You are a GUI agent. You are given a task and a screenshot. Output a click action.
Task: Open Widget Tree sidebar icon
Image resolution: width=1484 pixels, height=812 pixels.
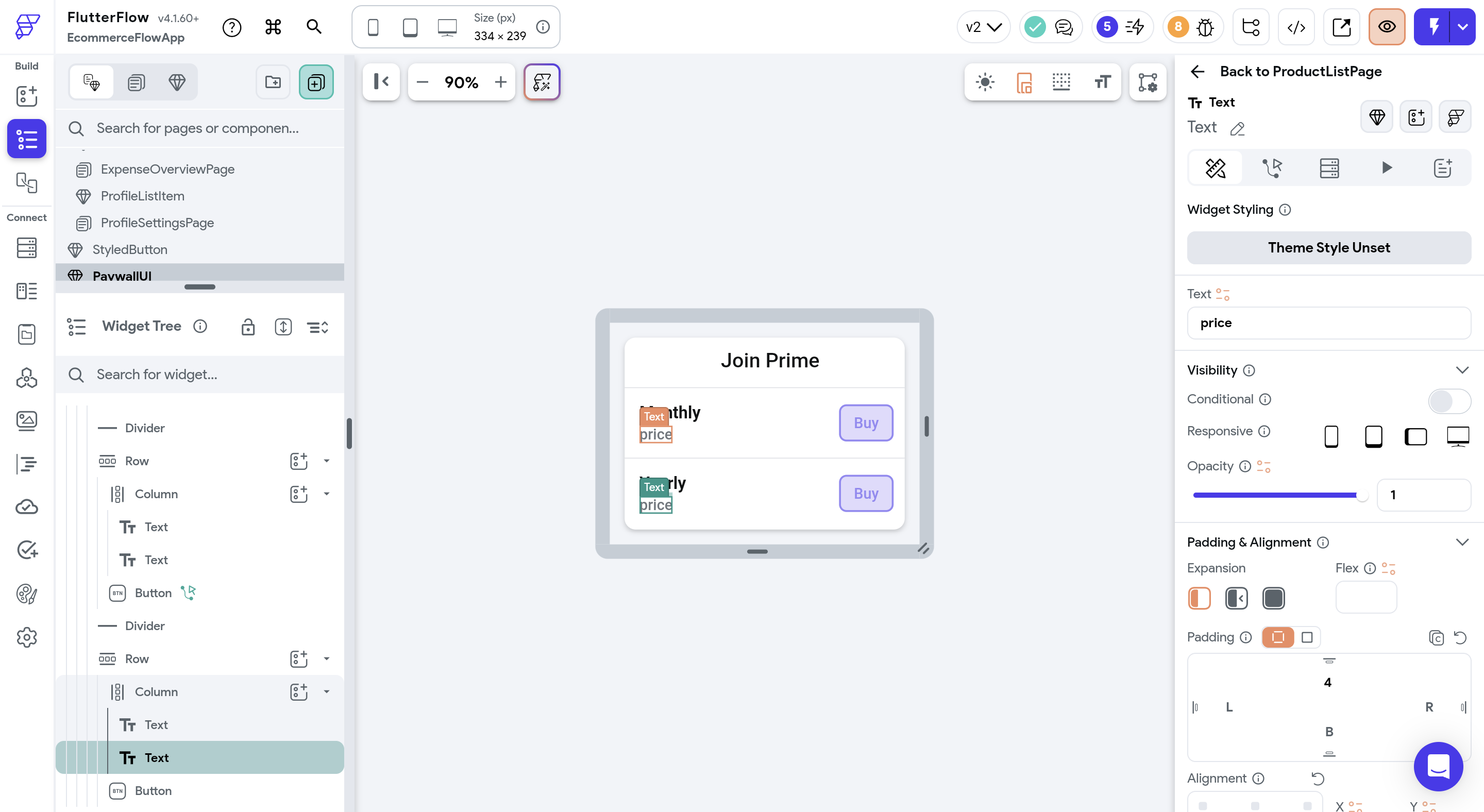[x=26, y=139]
